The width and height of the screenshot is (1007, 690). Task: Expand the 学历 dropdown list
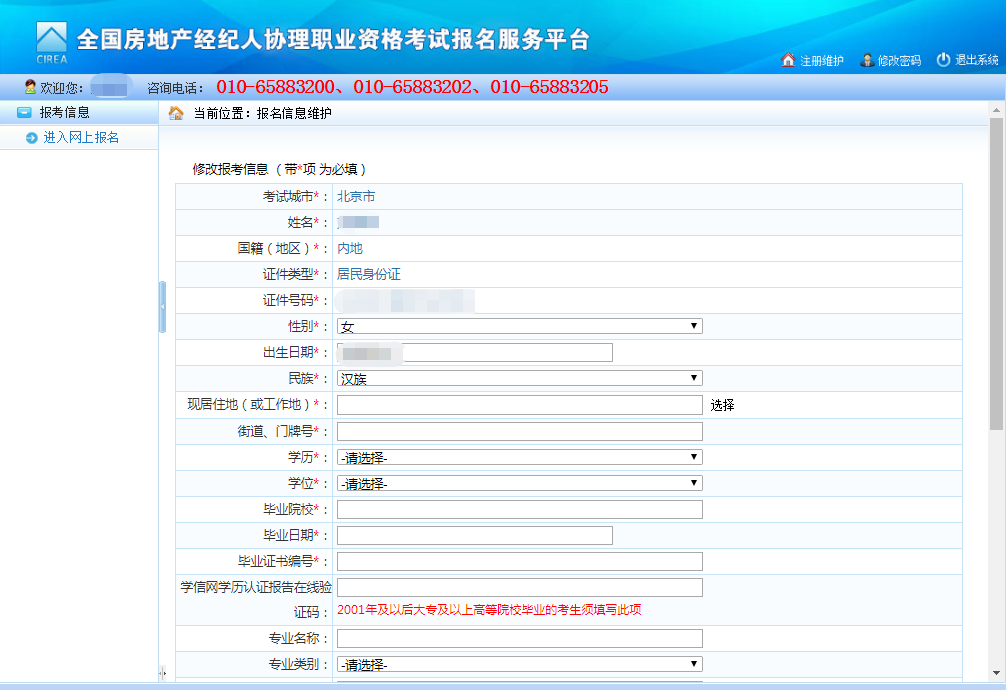point(519,457)
